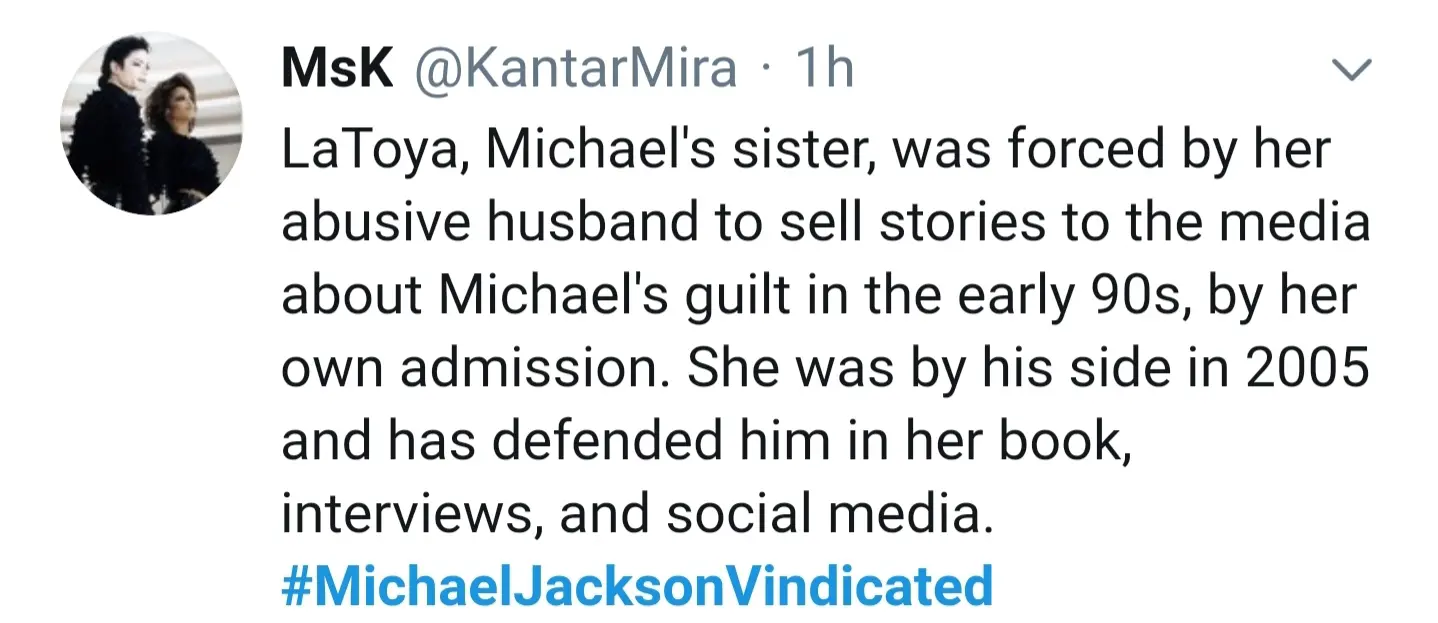Click the line starting "own admission. She was"
This screenshot has height=623, width=1438.
pos(825,369)
